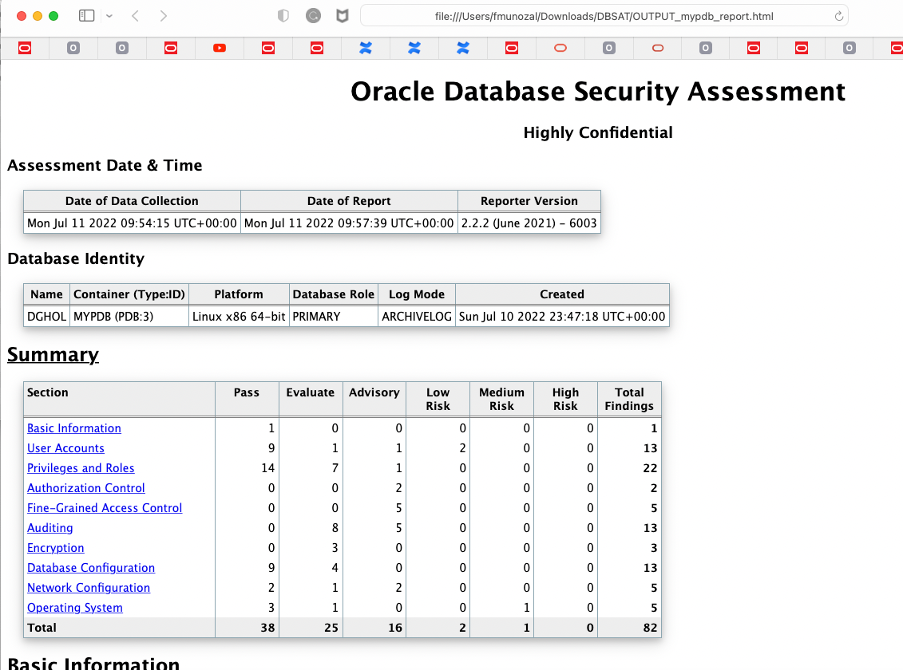Click the Summary heading
Image resolution: width=904 pixels, height=670 pixels.
click(x=53, y=355)
